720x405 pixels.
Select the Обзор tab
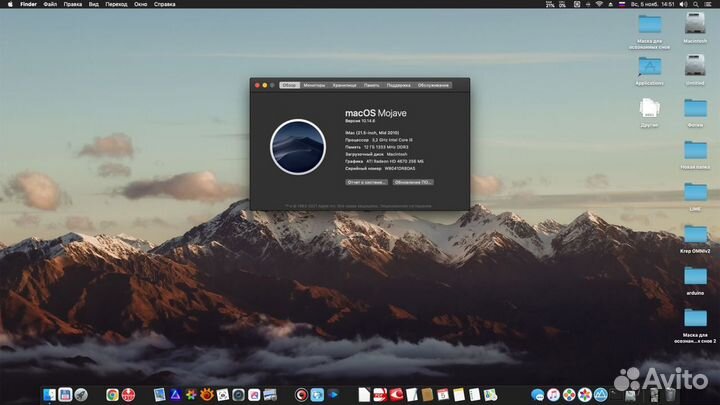[289, 85]
